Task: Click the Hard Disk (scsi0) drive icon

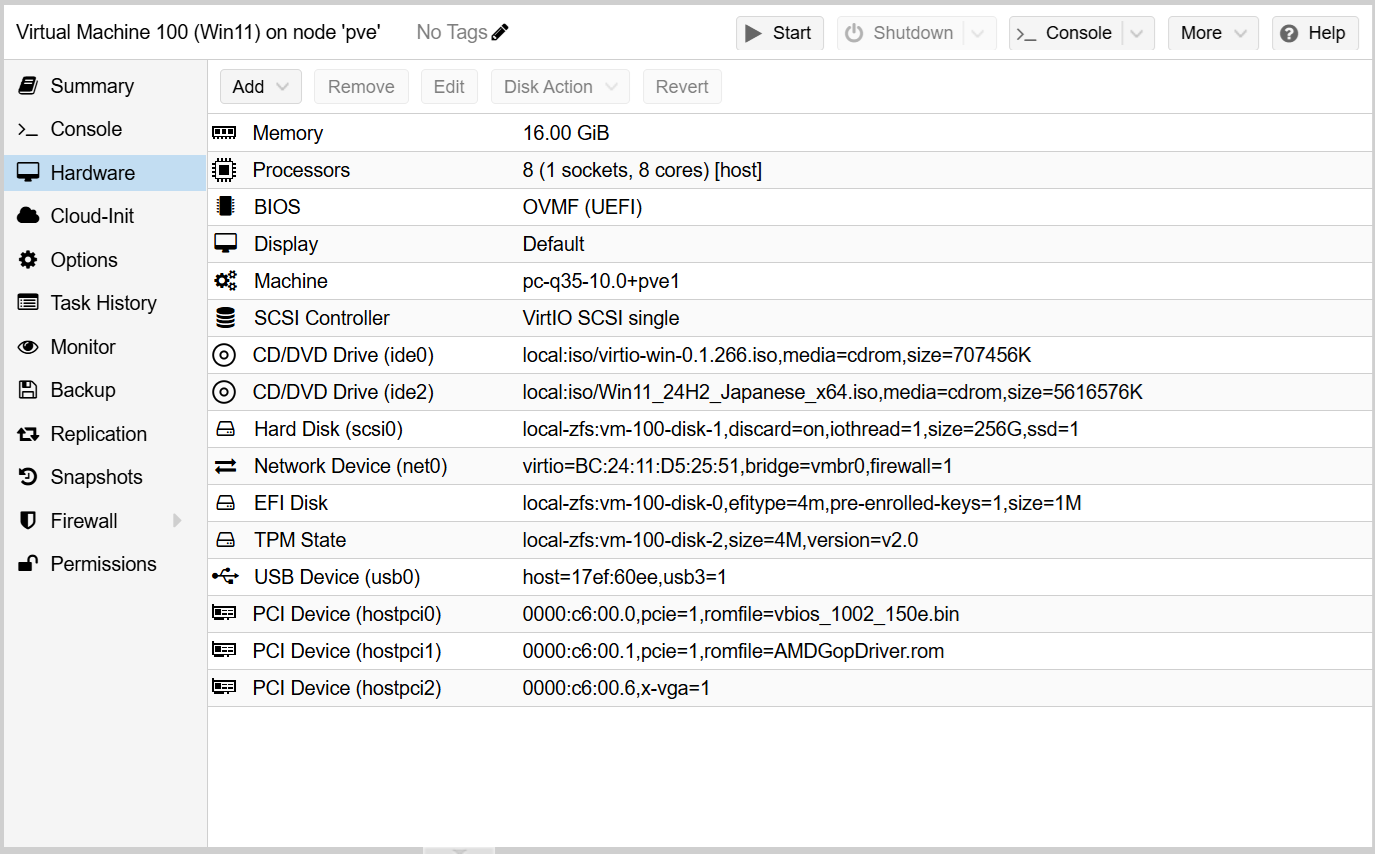Action: point(225,429)
